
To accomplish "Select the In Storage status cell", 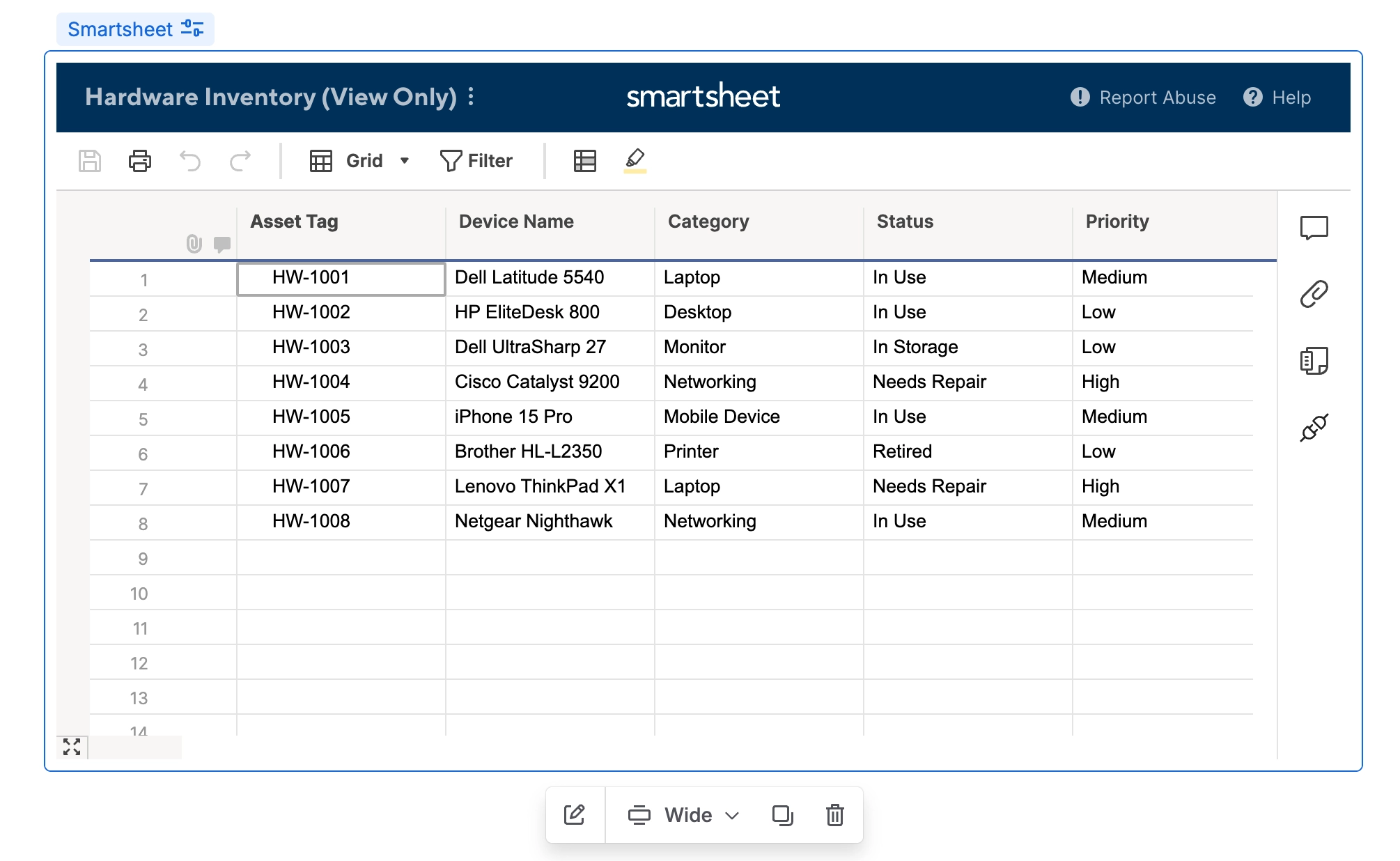I will (x=968, y=348).
